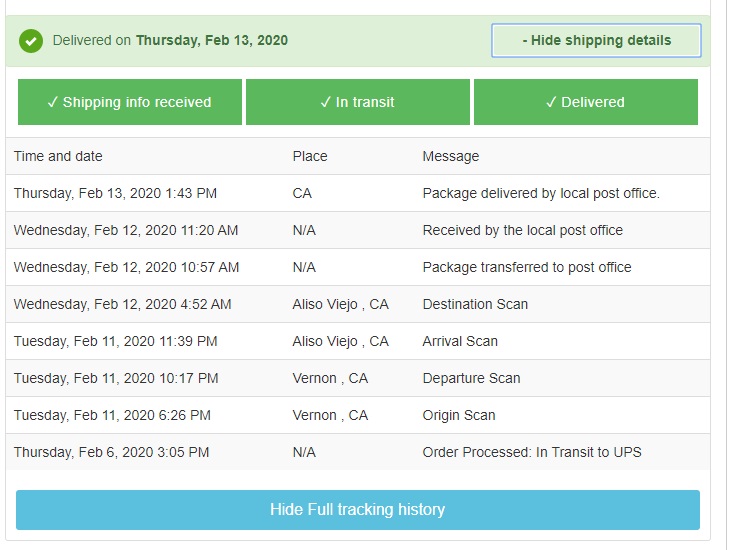The image size is (735, 550).
Task: Select the Shipping info received step
Action: click(x=130, y=102)
